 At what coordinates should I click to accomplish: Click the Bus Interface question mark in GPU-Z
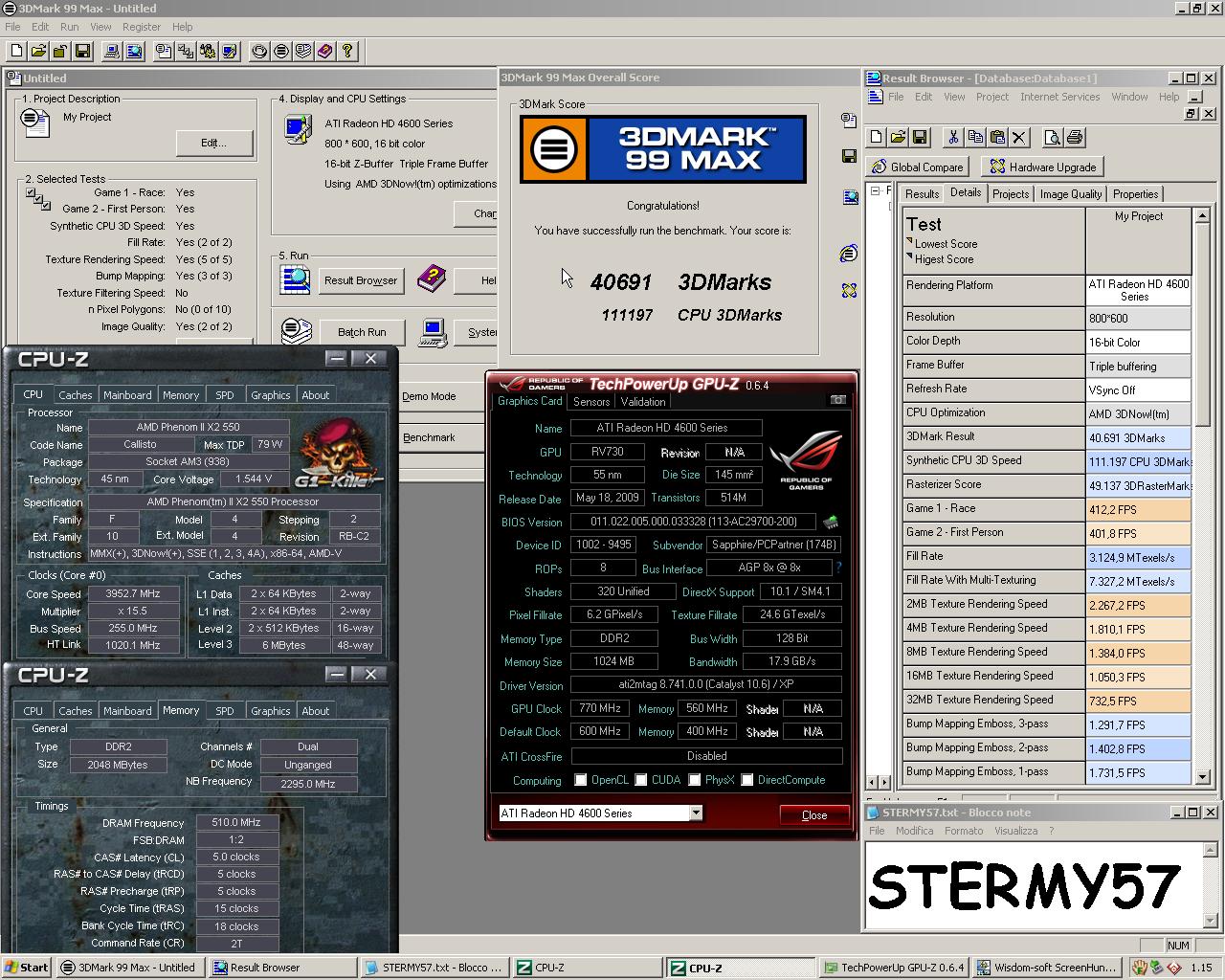click(x=838, y=568)
